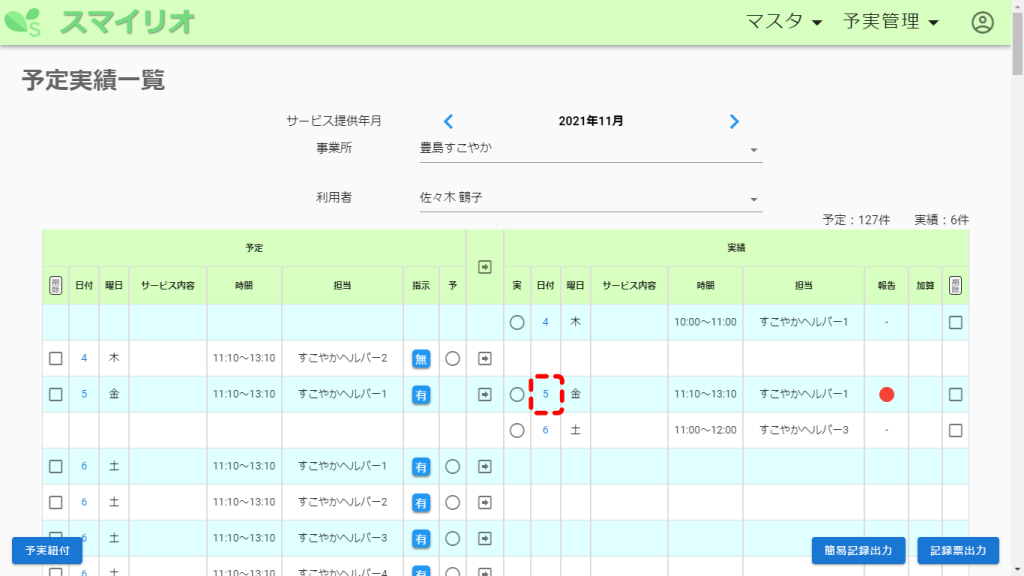Open the 予実管理 menu
Screen dimensions: 1024x576
(x=891, y=22)
